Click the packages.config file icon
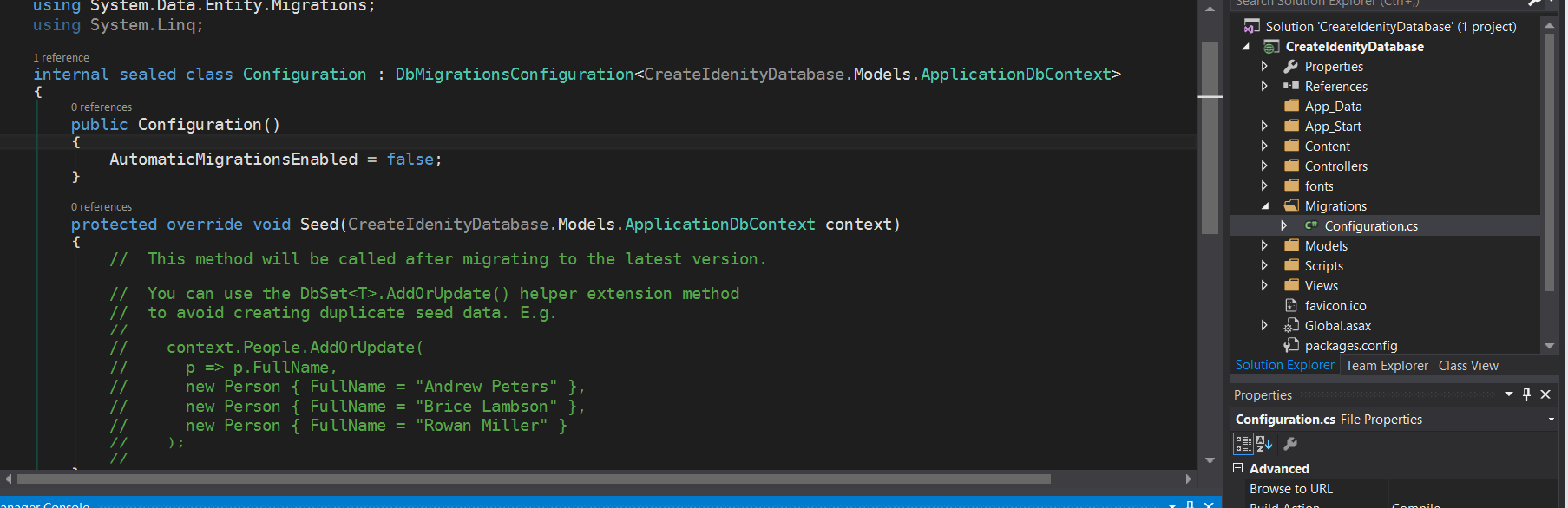 [x=1291, y=346]
